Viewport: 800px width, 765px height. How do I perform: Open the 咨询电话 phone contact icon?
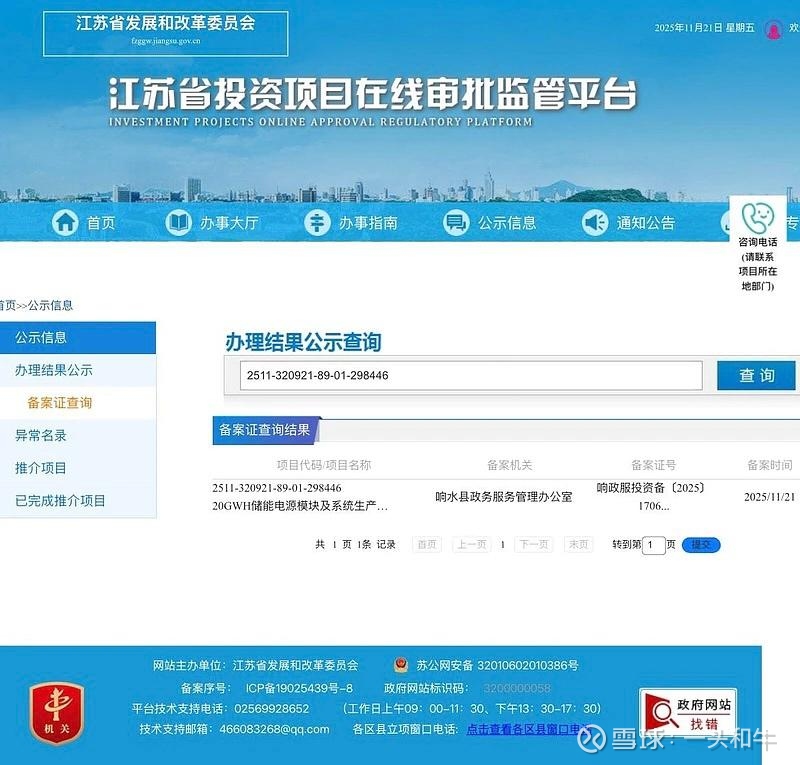tap(758, 218)
